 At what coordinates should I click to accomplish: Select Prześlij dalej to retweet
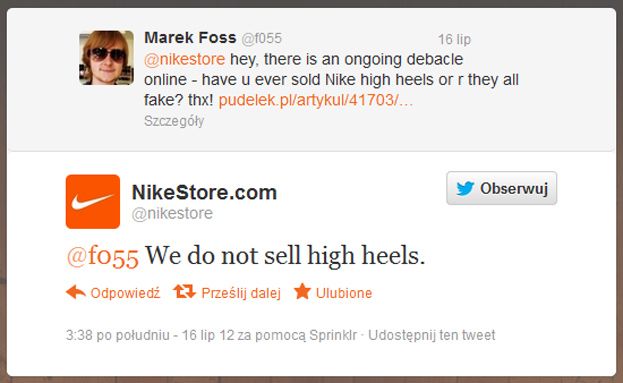[x=241, y=293]
